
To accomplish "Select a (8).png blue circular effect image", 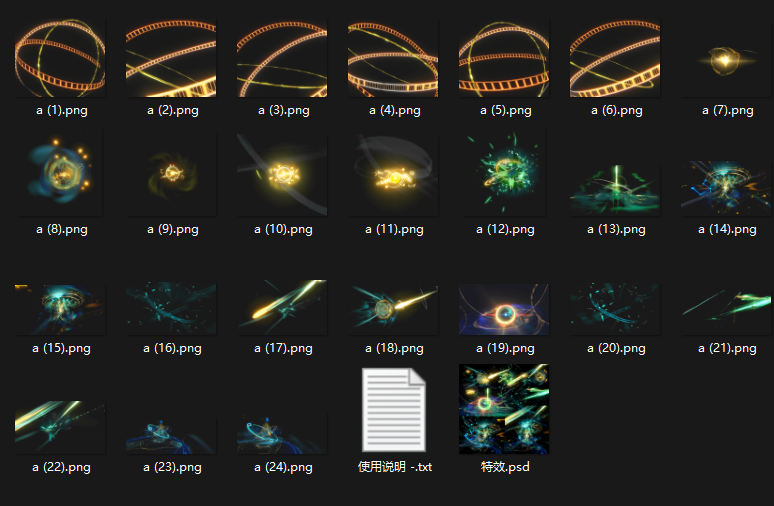I will pos(60,172).
